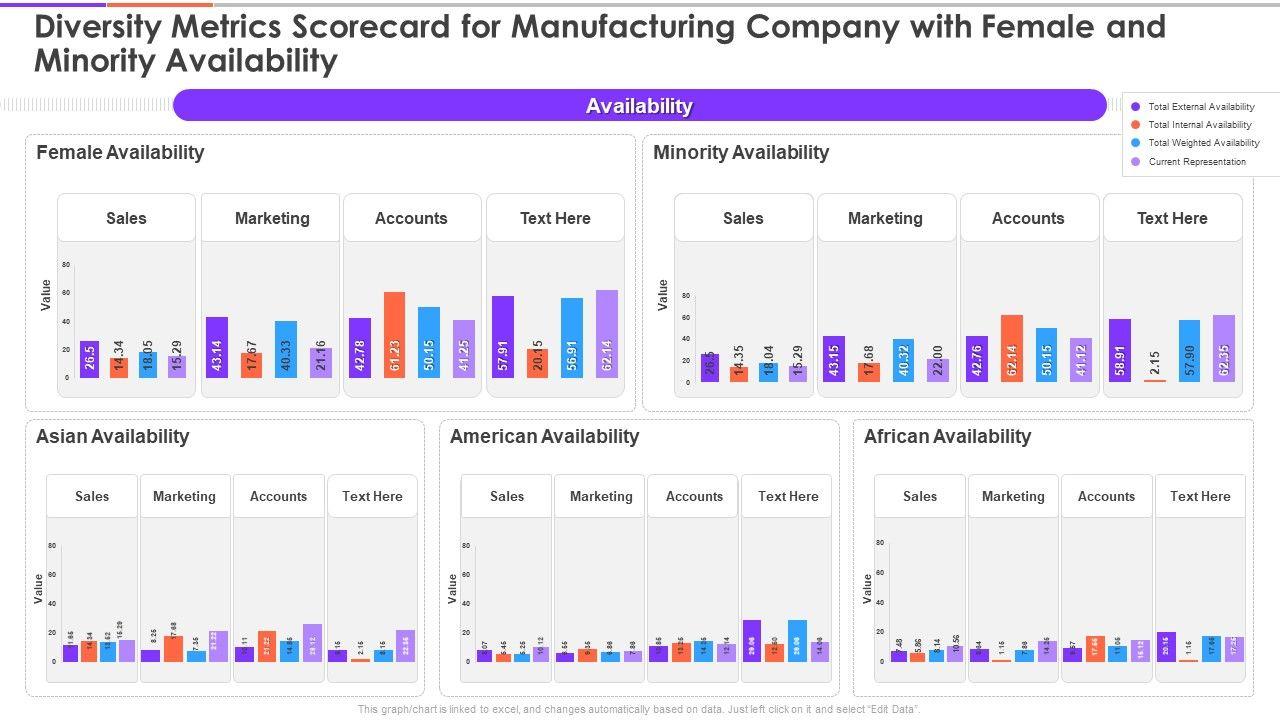Viewport: 1280px width, 720px height.
Task: Click the purple Total External Availability legend dot
Action: tap(1135, 107)
